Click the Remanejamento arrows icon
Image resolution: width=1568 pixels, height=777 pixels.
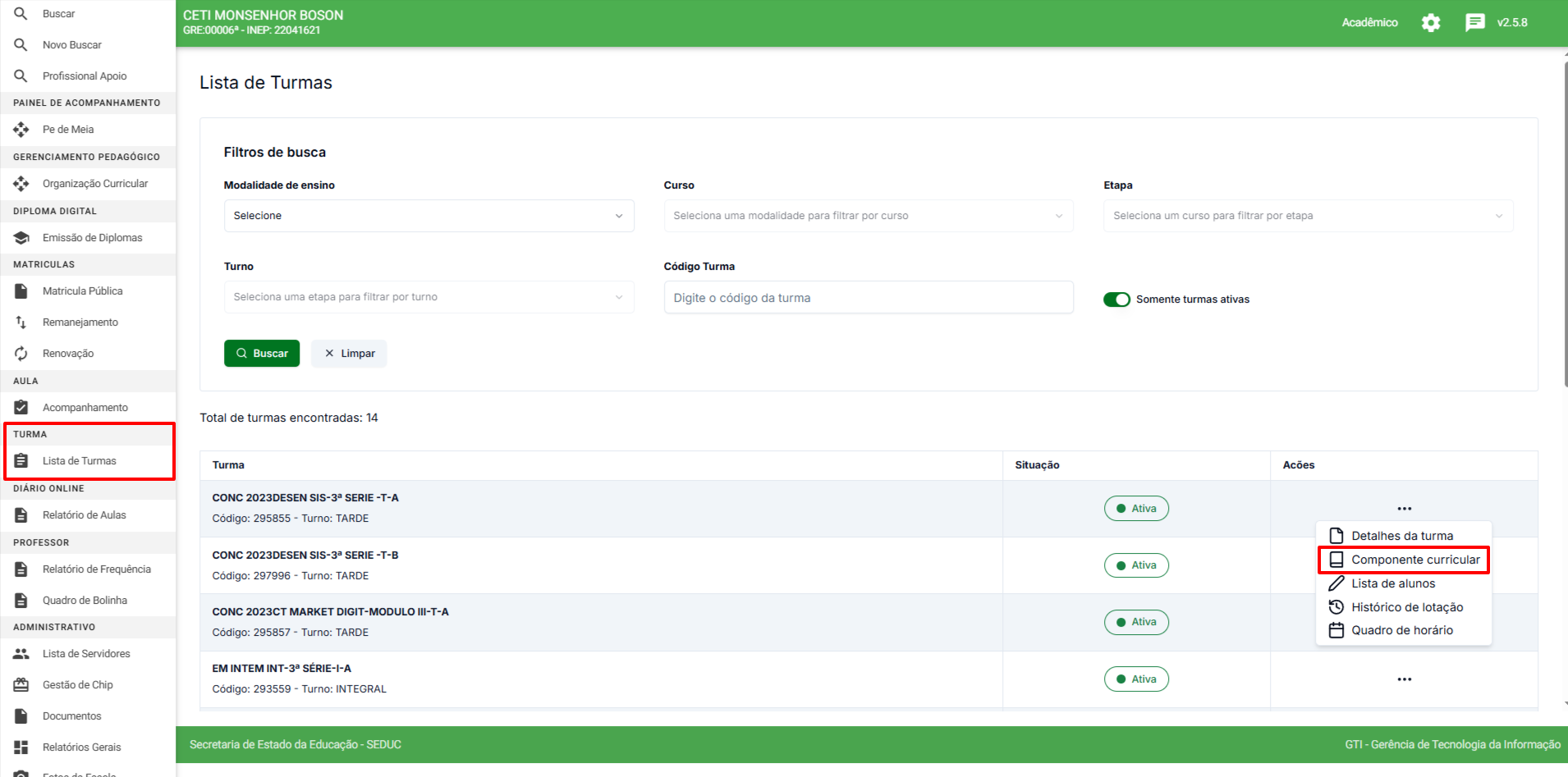[x=21, y=322]
